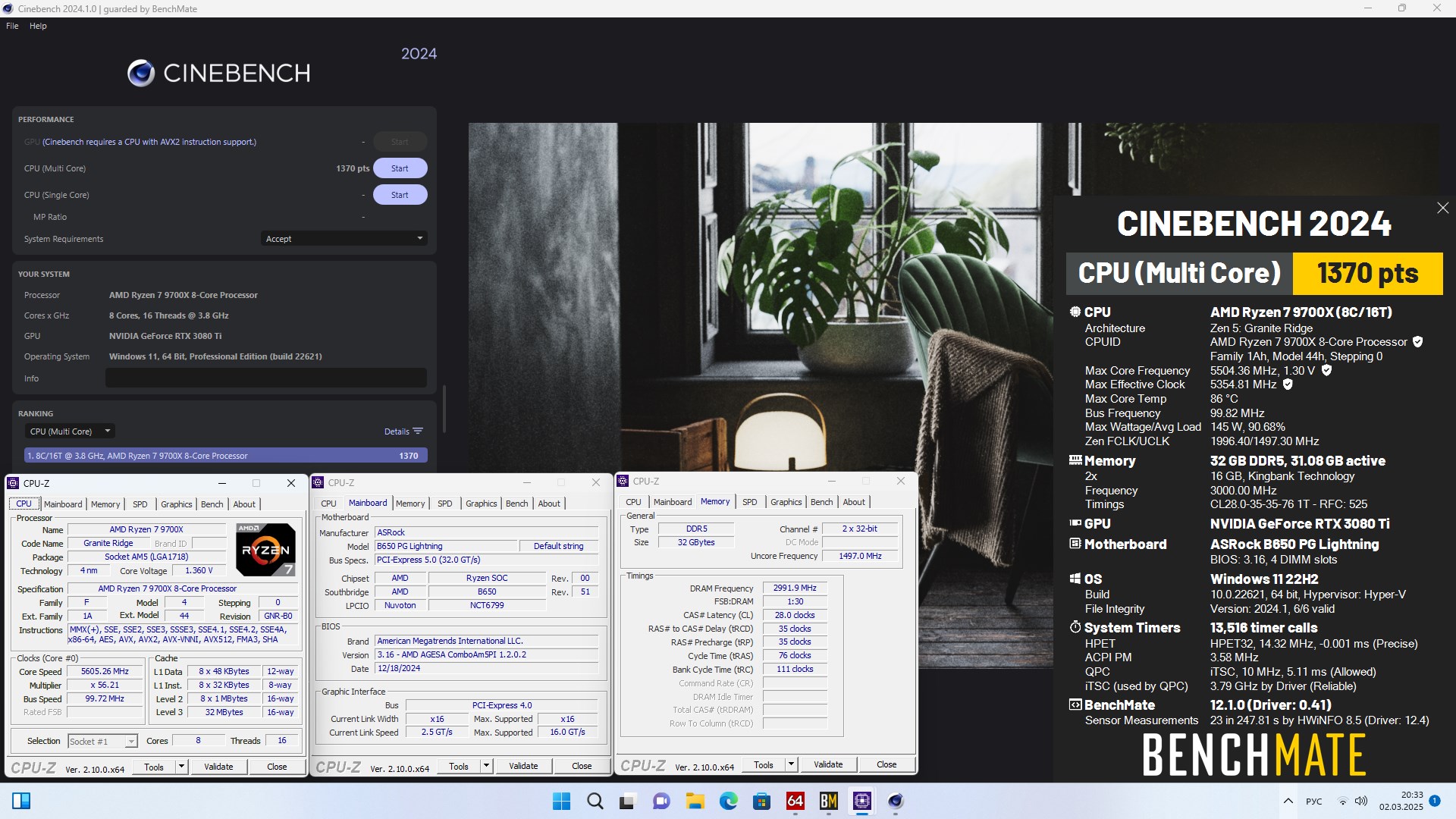Open Tools dropdown arrow in first CPU-Z window
The image size is (1456, 819).
[181, 767]
